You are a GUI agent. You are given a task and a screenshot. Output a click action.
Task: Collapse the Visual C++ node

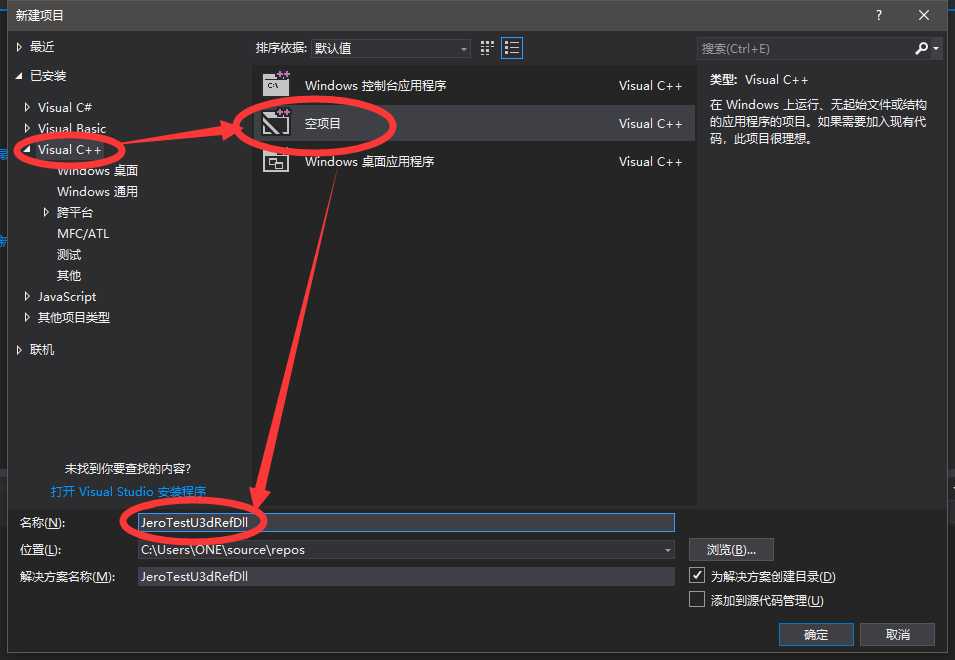27,149
